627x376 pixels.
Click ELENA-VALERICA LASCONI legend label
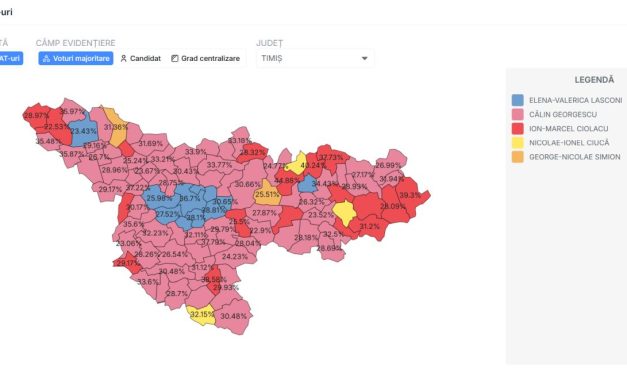point(575,100)
